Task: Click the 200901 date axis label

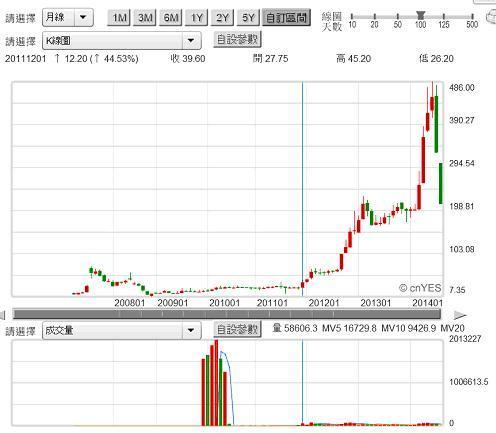Action: pos(173,303)
